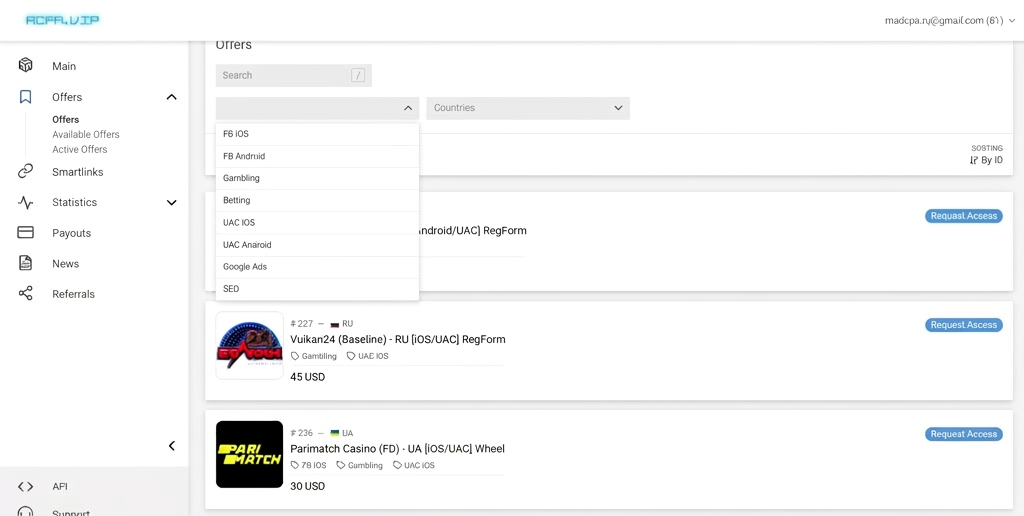
Task: Click the By ID sorting icon
Action: [974, 160]
